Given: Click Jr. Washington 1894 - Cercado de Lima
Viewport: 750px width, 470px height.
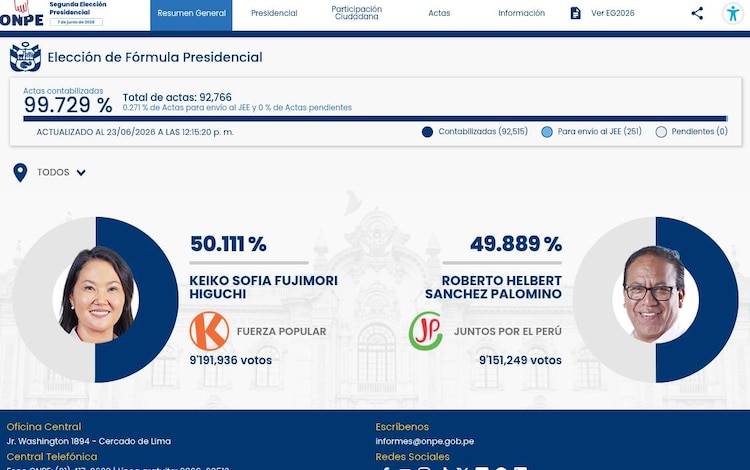Looking at the screenshot, I should coord(88,441).
